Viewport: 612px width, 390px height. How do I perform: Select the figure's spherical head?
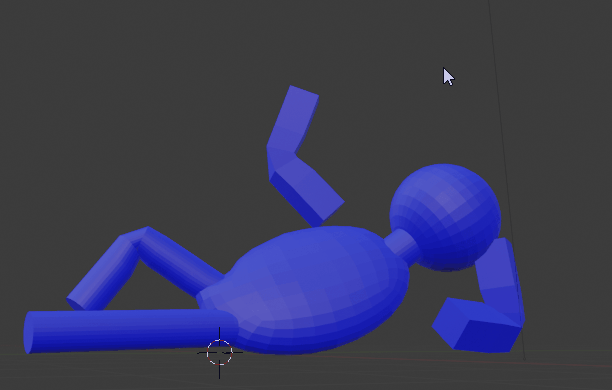(x=445, y=217)
